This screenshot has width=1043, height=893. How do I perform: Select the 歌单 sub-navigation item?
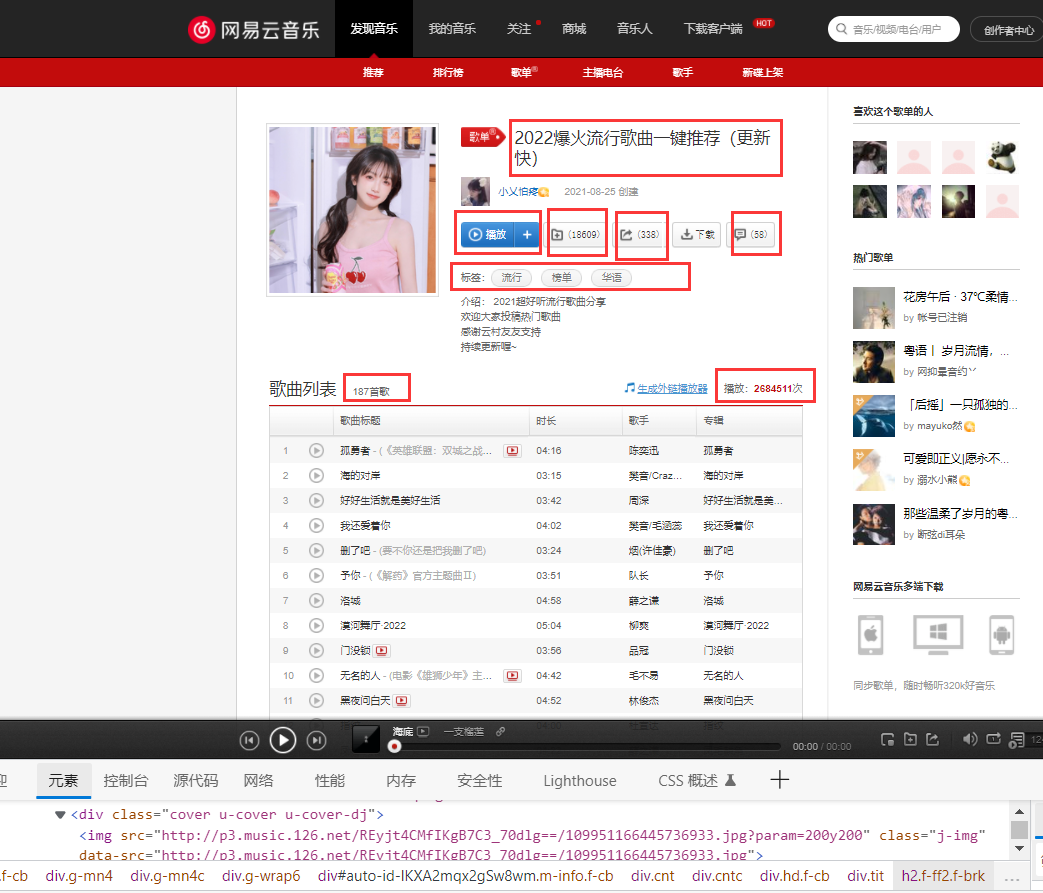tap(522, 72)
